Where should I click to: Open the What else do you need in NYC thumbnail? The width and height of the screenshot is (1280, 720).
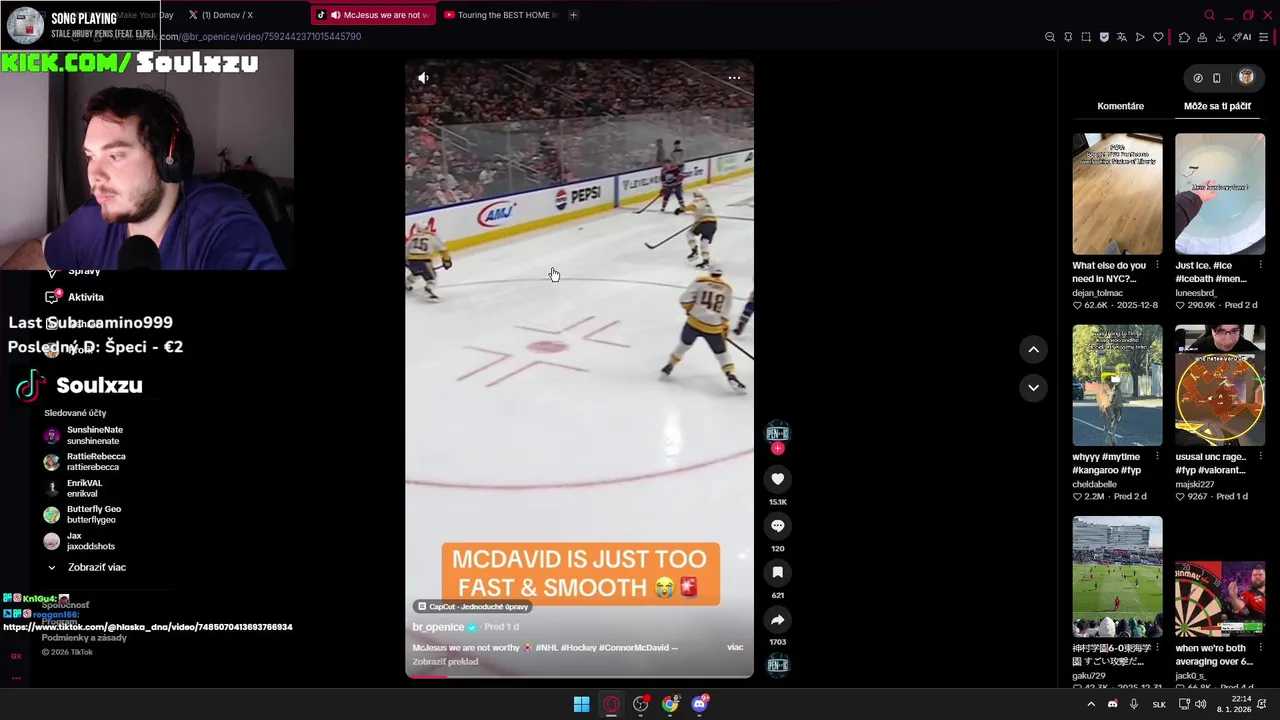pyautogui.click(x=1117, y=194)
